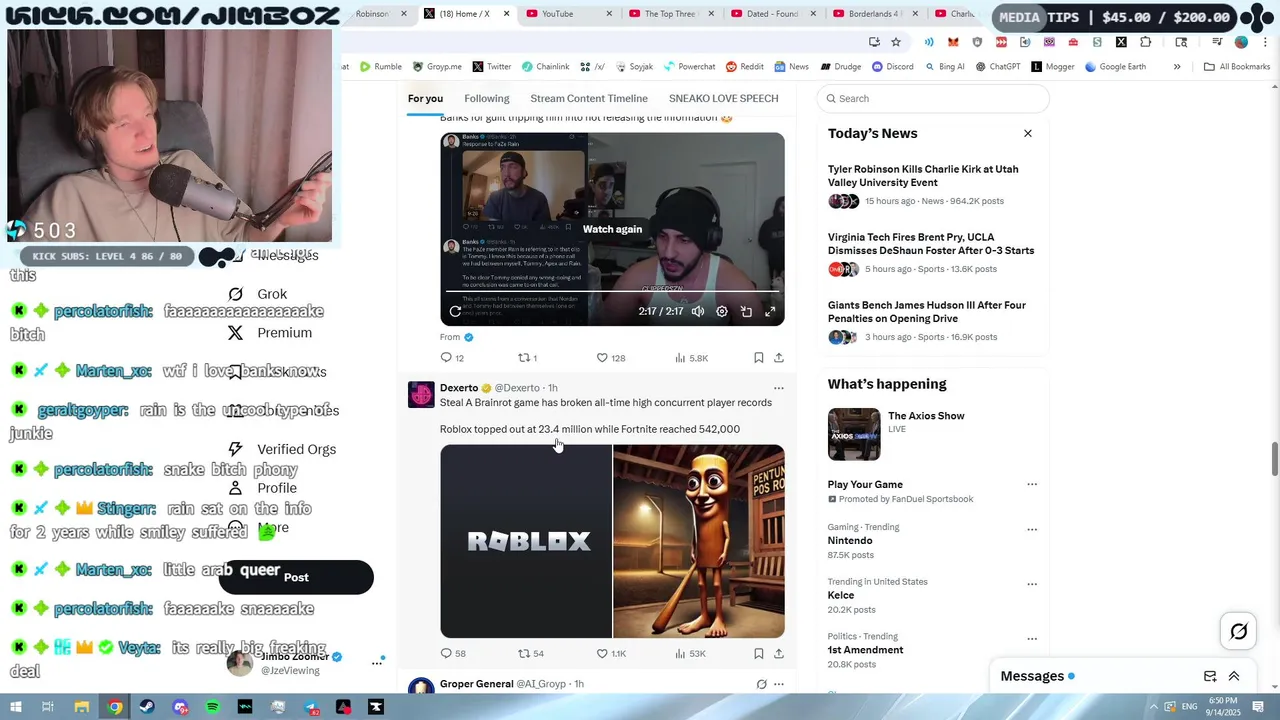Share the Dexerto post
The width and height of the screenshot is (1280, 720).
pos(778,654)
